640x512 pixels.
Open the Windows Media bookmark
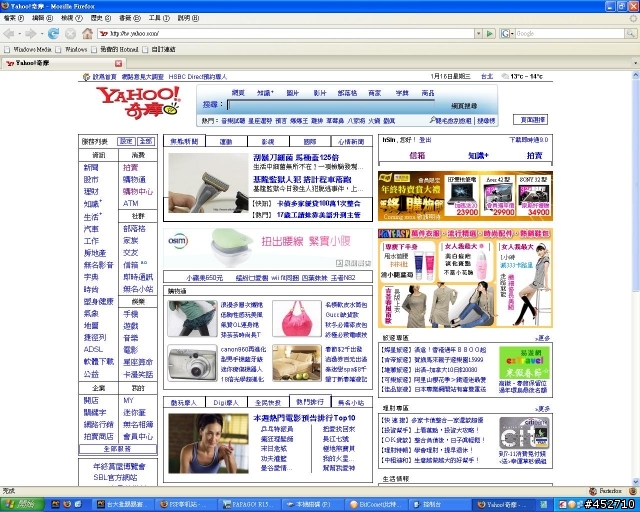(28, 49)
